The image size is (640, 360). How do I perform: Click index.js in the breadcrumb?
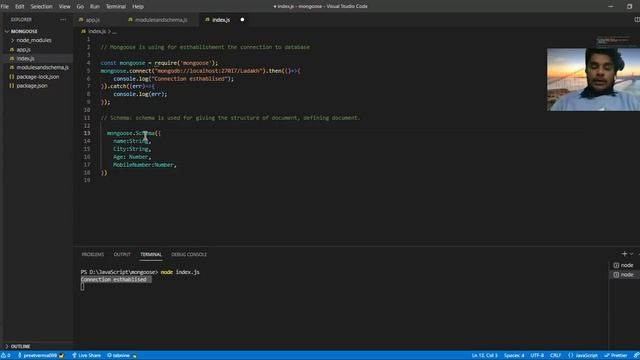click(x=97, y=31)
